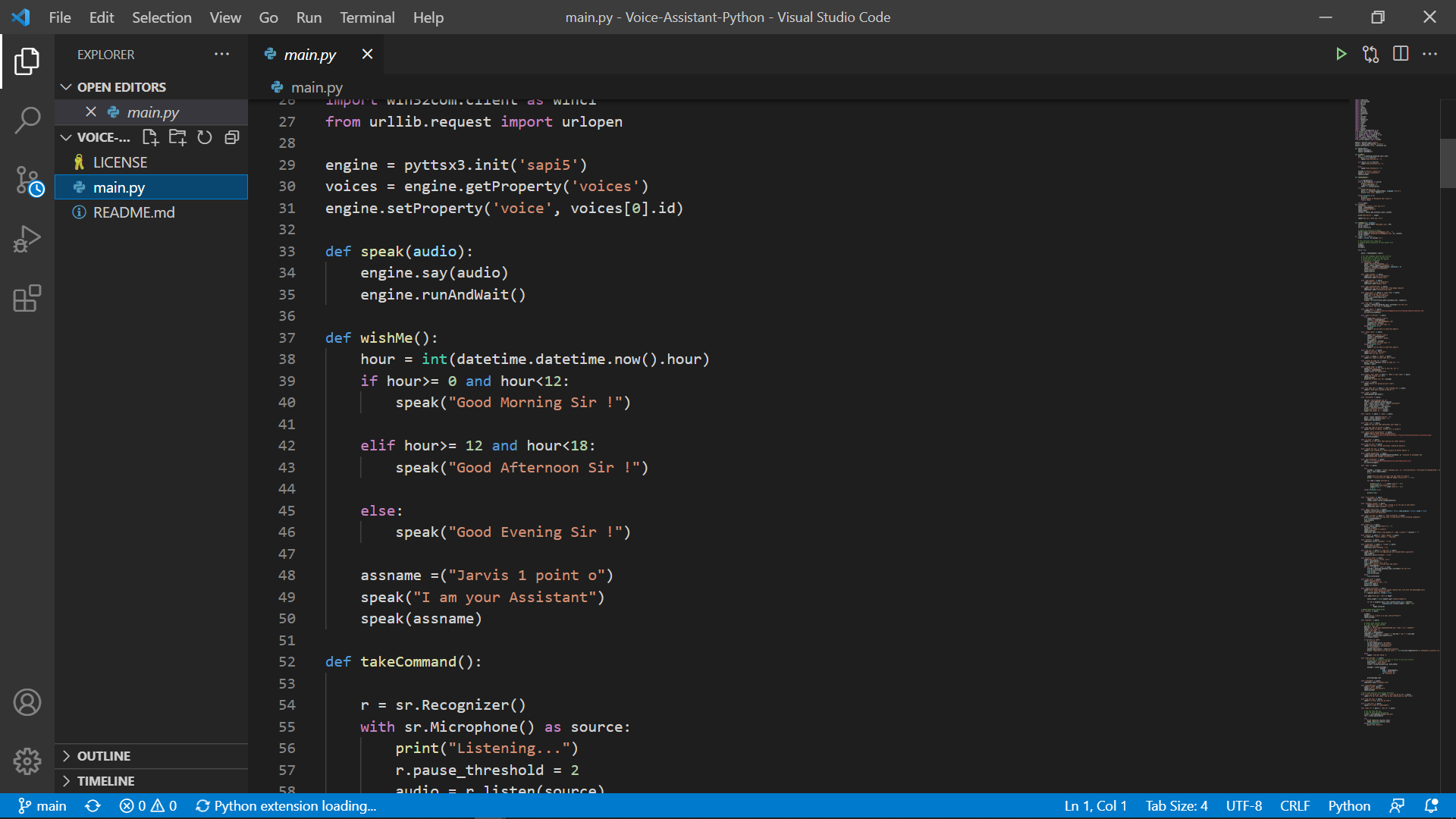The width and height of the screenshot is (1456, 819).
Task: Open changes compare icon in editor toolbar
Action: (x=1370, y=54)
